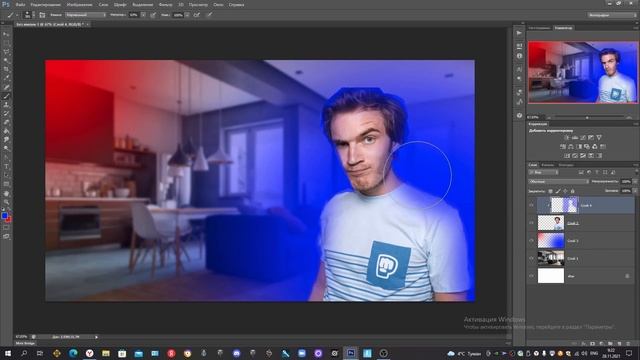The height and width of the screenshot is (360, 640).
Task: Select the Hand tool
Action: coord(6,193)
